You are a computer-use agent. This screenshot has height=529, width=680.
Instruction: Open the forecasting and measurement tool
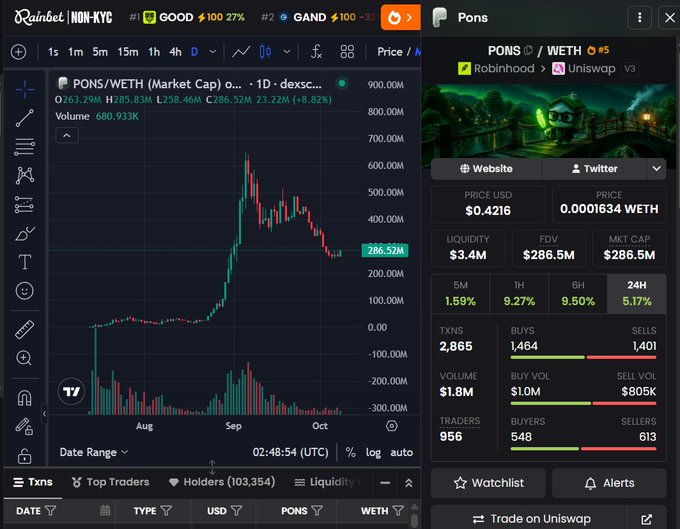click(25, 205)
